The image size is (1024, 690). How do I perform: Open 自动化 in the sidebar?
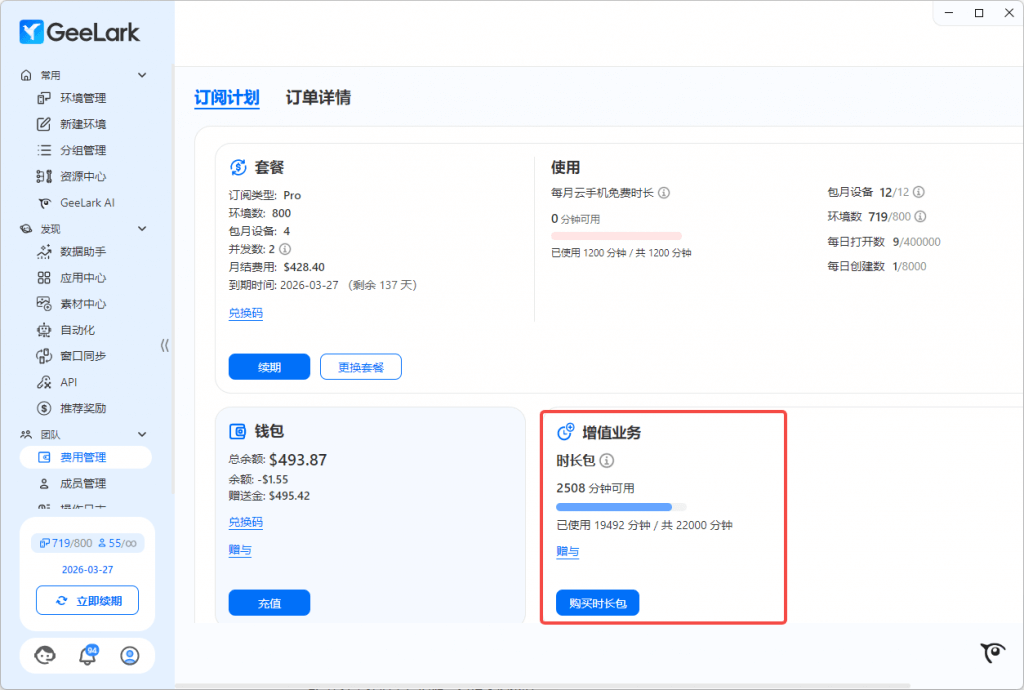coord(77,330)
